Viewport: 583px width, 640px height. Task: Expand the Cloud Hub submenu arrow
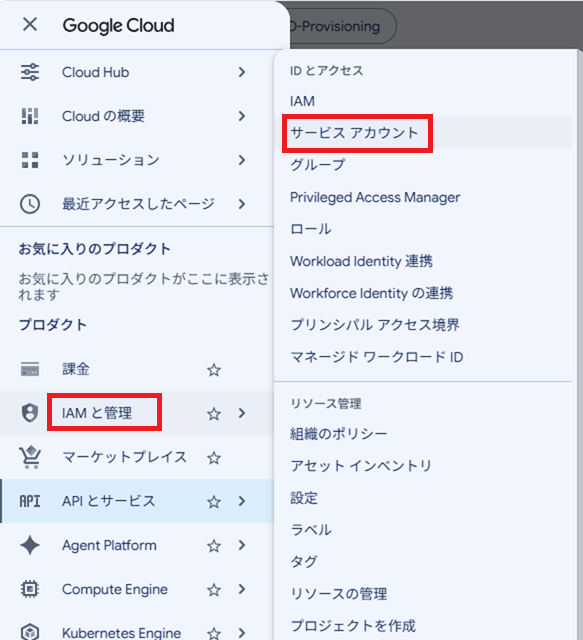pyautogui.click(x=242, y=72)
